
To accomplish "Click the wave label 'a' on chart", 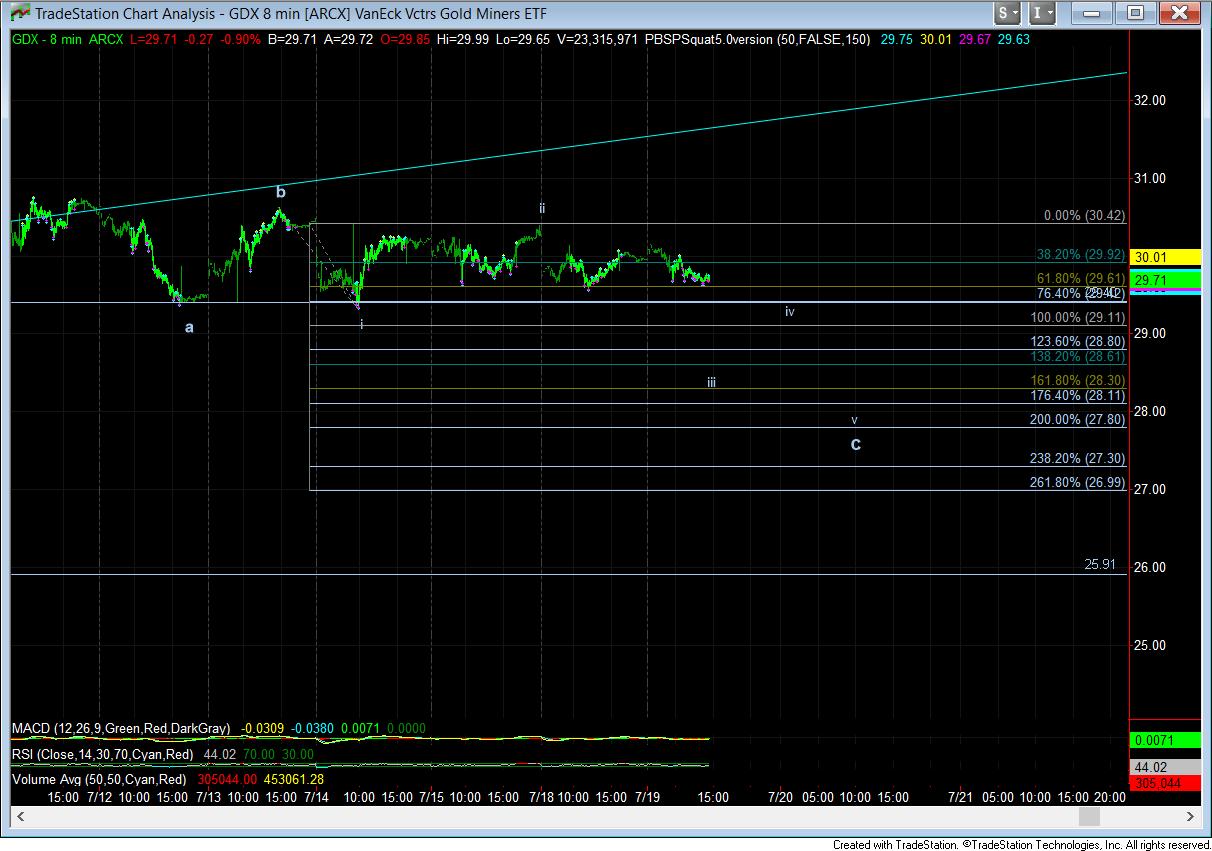I will pyautogui.click(x=189, y=327).
